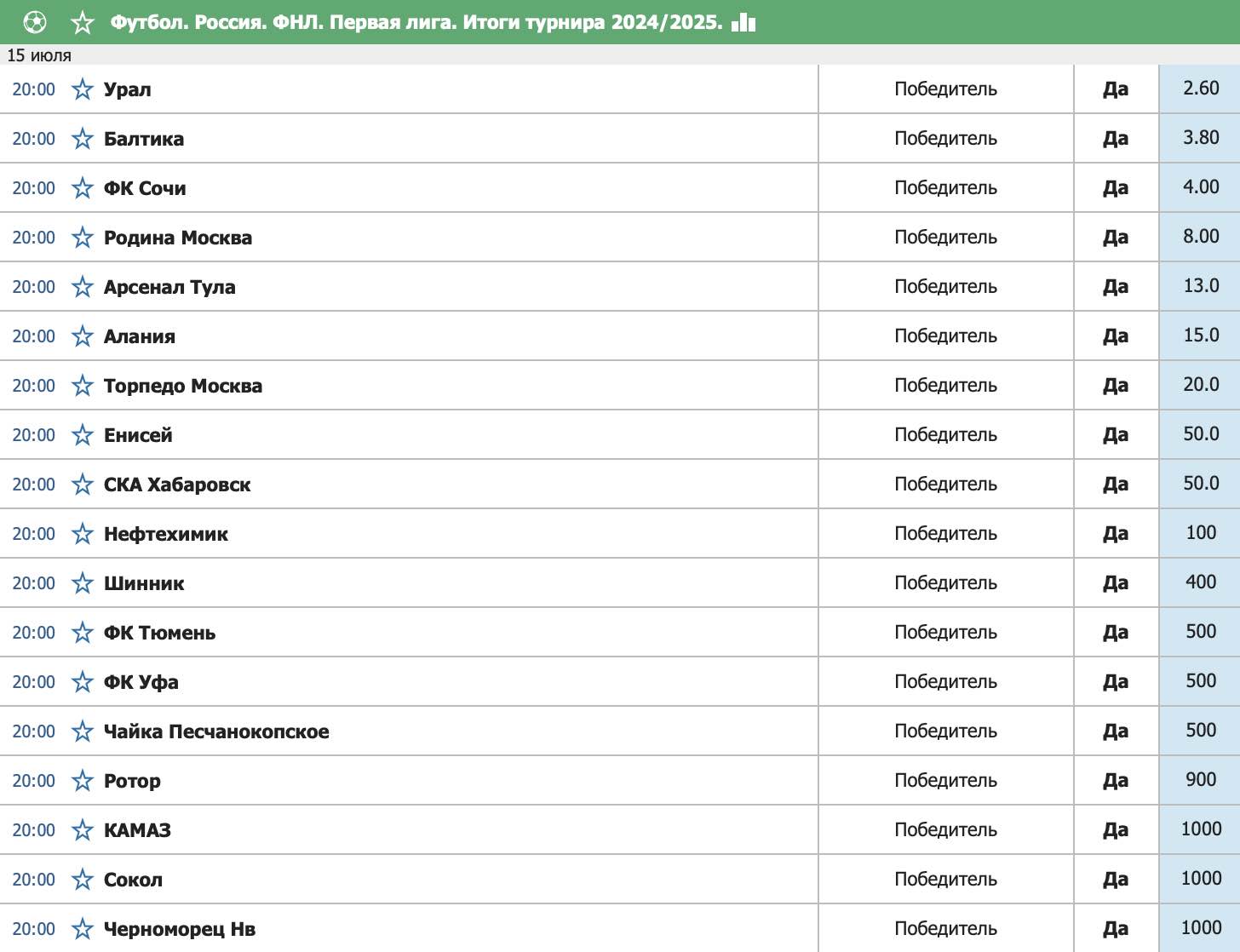
Task: Star the Сокол row
Action: [83, 879]
